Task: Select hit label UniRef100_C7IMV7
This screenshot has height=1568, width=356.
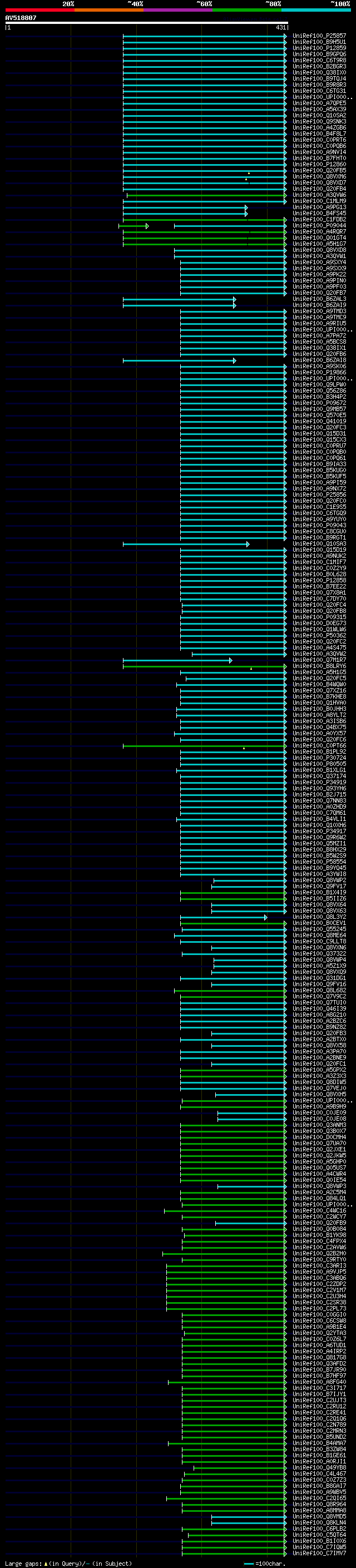Action: click(319, 1554)
